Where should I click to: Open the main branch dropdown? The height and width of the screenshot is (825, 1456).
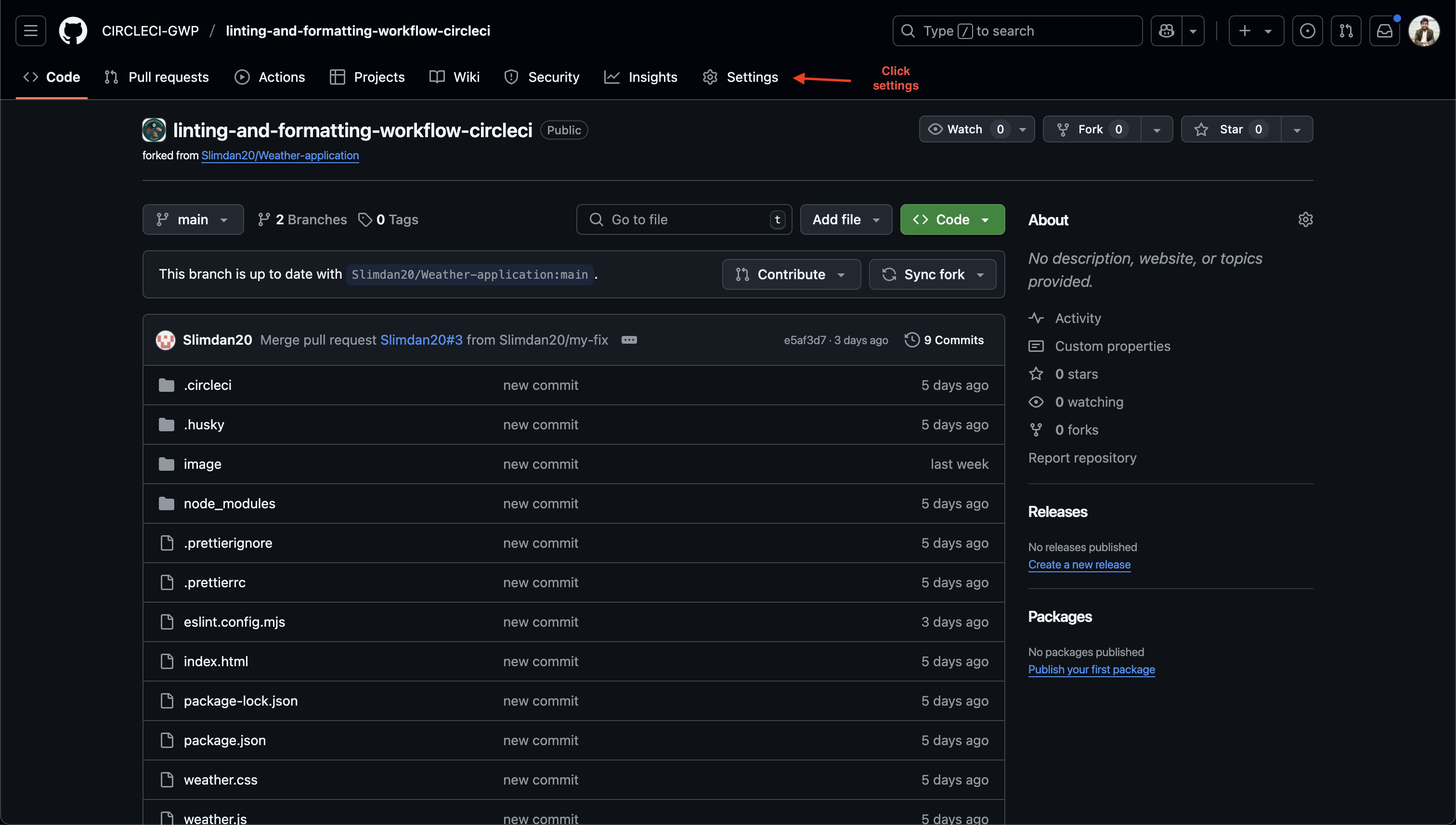[193, 219]
